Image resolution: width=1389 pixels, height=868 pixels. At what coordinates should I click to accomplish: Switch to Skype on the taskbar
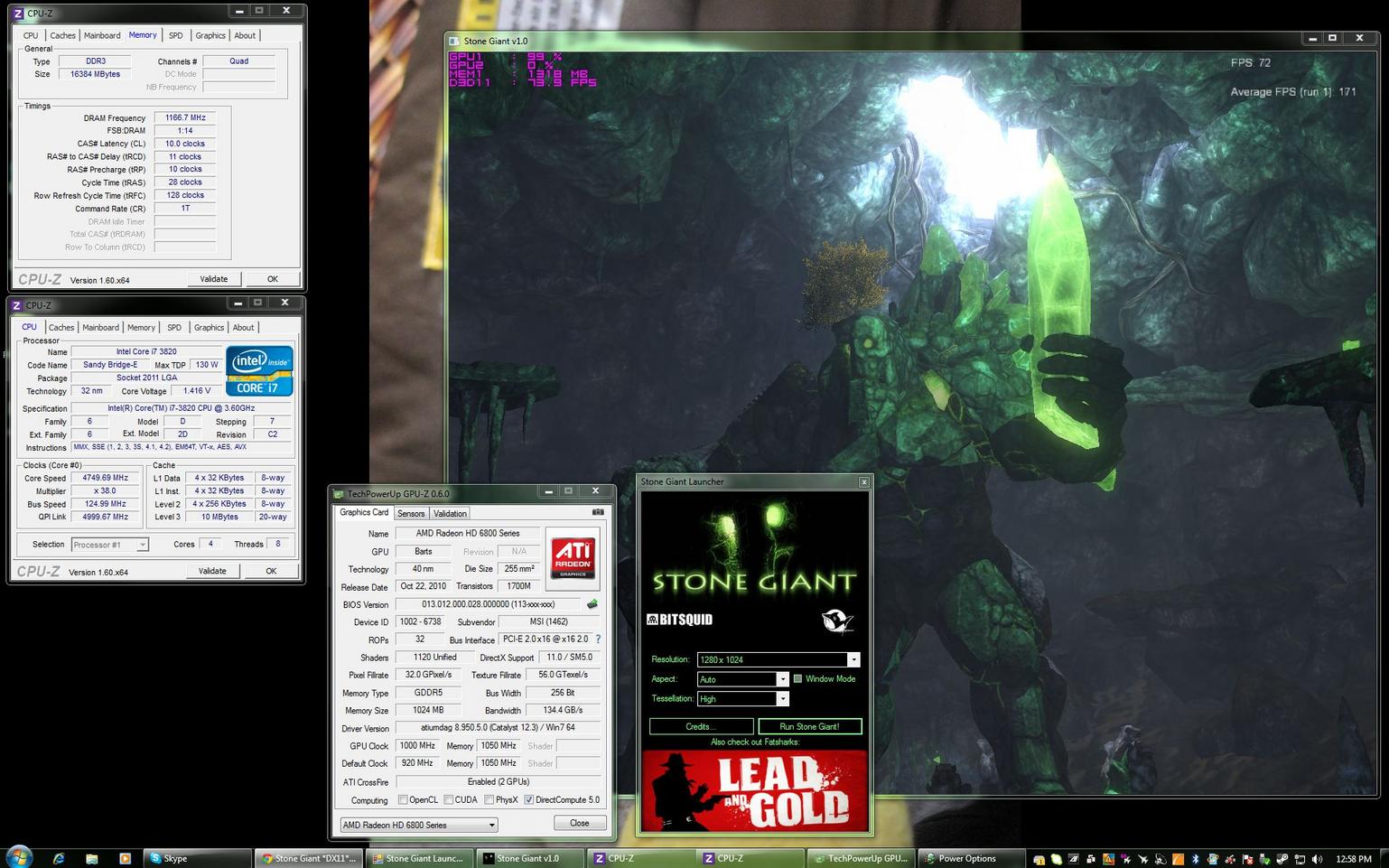pos(196,858)
